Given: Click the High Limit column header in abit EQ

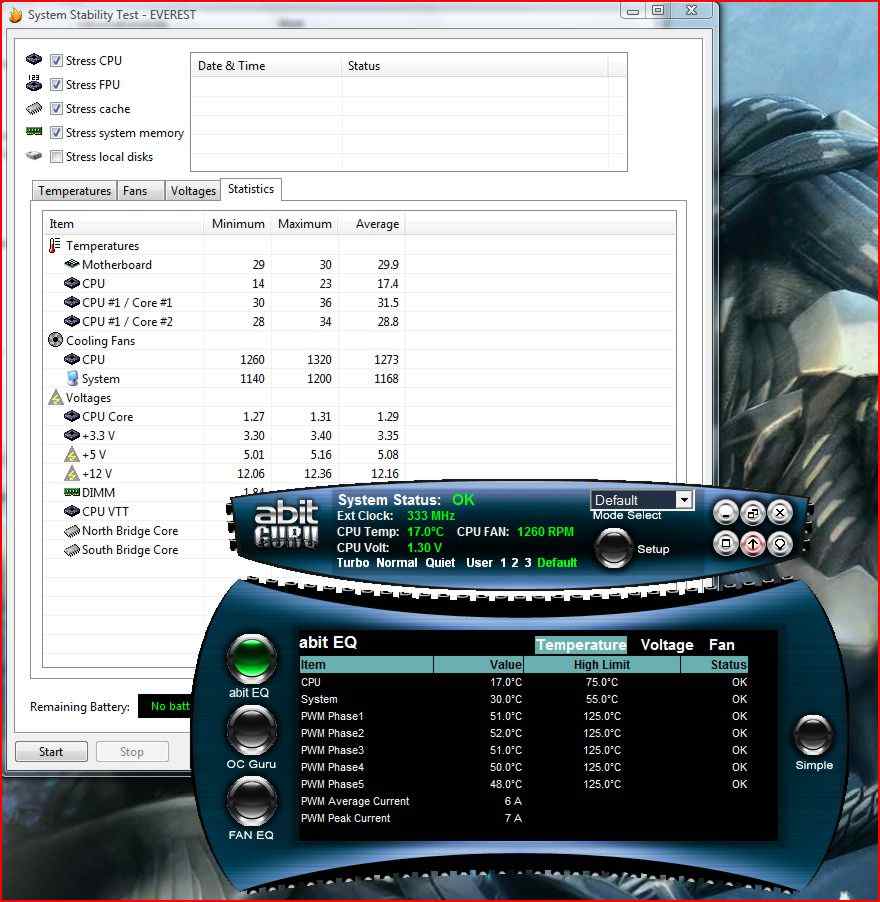Looking at the screenshot, I should [602, 664].
